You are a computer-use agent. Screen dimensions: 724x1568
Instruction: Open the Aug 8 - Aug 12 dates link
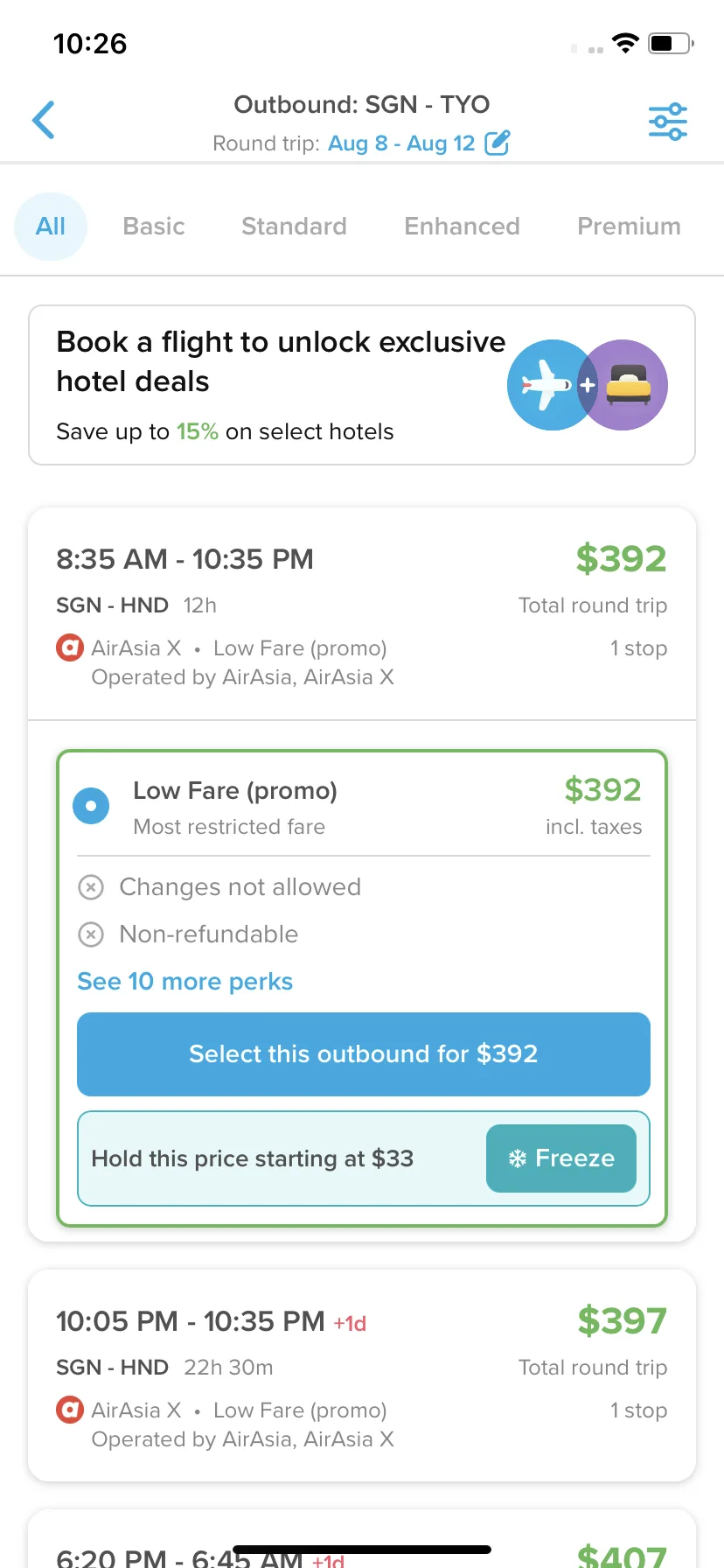coord(401,143)
